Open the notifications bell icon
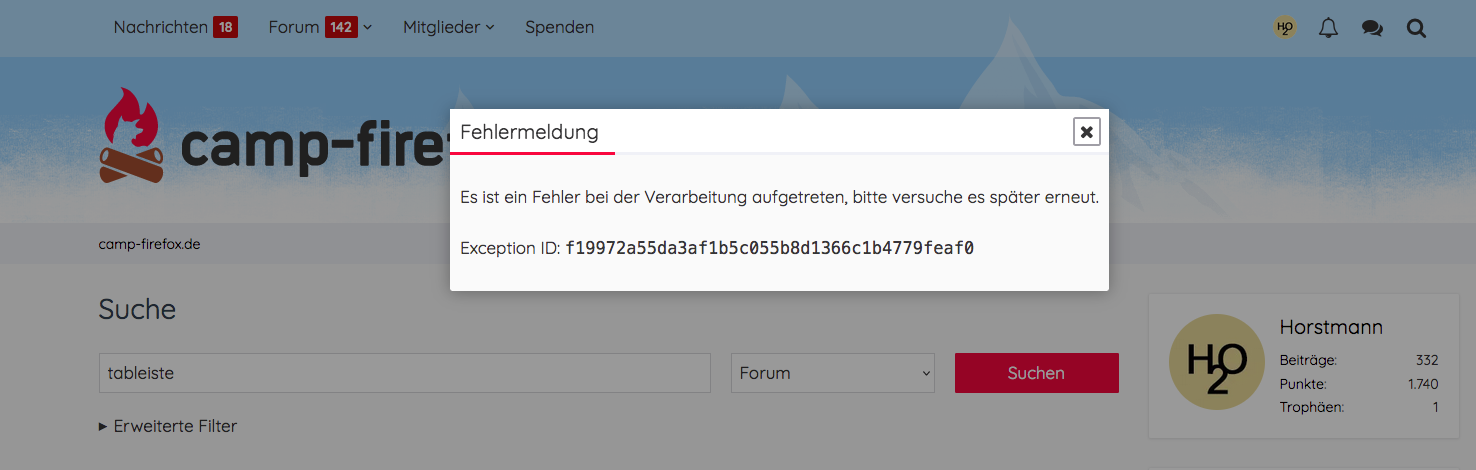The image size is (1476, 470). [1328, 28]
